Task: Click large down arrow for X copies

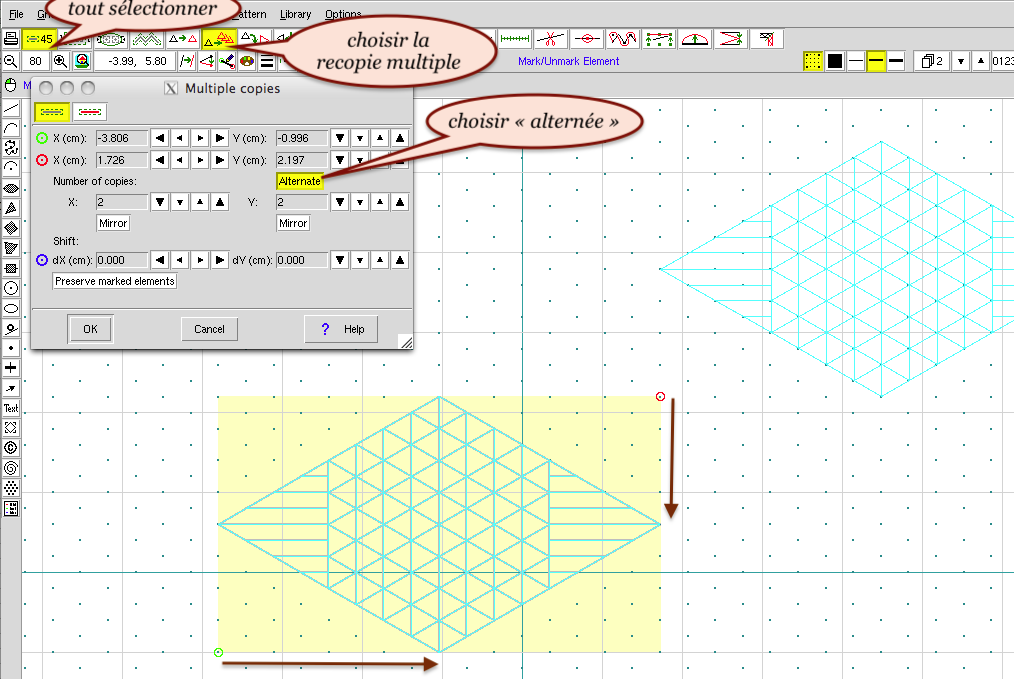Action: pyautogui.click(x=160, y=202)
